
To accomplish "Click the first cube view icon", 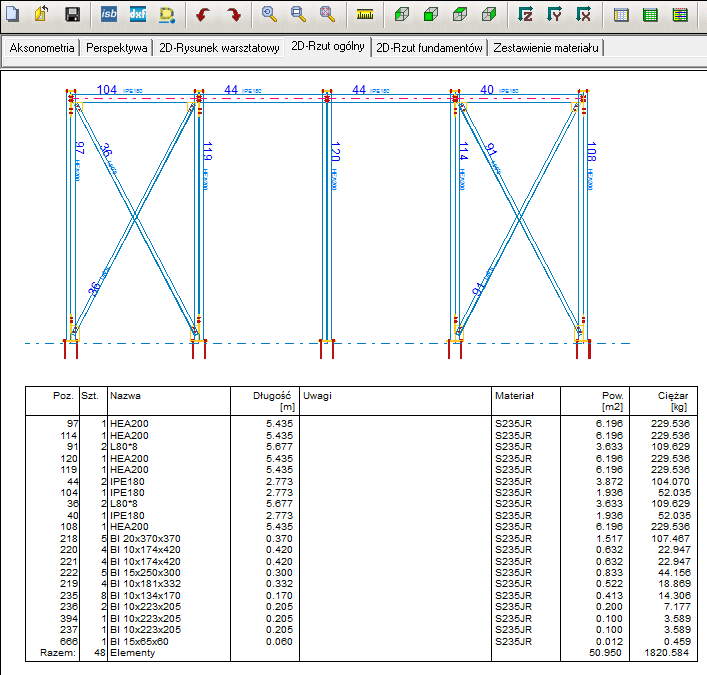I will (401, 15).
